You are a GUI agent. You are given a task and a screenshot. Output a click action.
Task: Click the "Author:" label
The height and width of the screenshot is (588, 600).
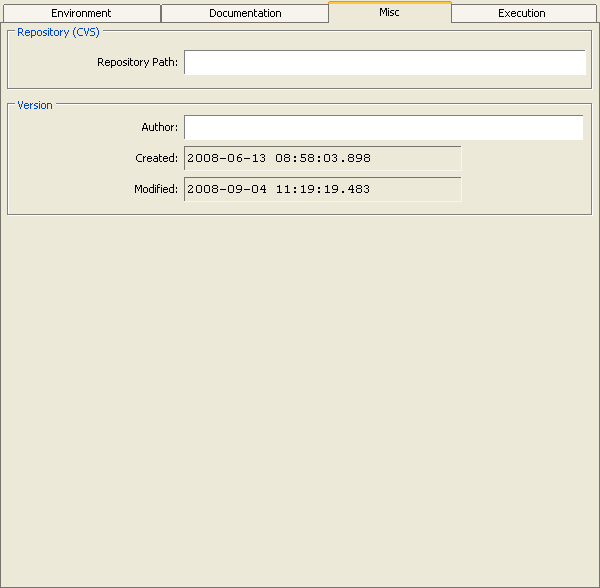pos(159,128)
